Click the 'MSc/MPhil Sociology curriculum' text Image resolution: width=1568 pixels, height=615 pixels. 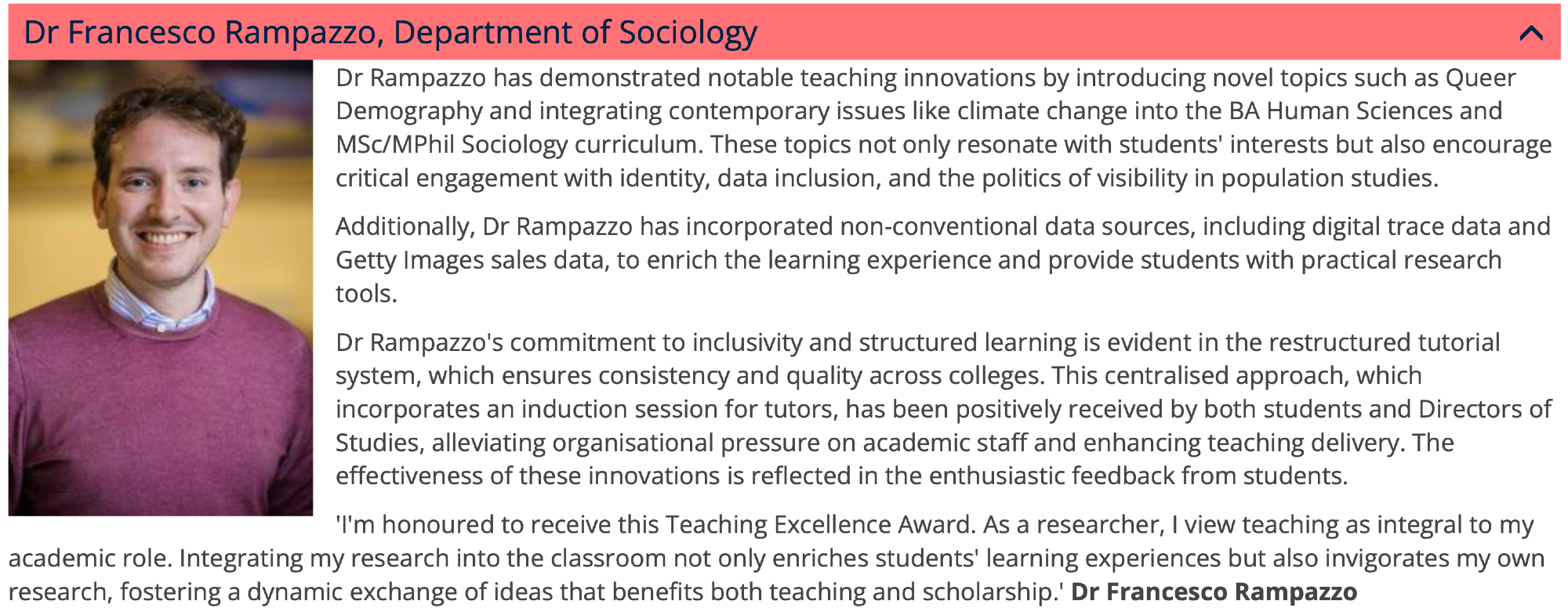(517, 145)
